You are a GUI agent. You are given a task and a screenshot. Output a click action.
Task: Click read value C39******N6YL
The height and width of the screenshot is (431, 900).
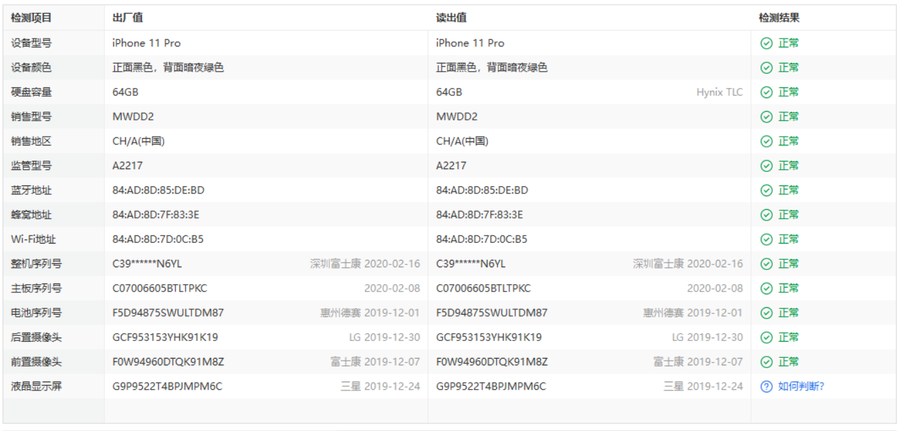[471, 264]
